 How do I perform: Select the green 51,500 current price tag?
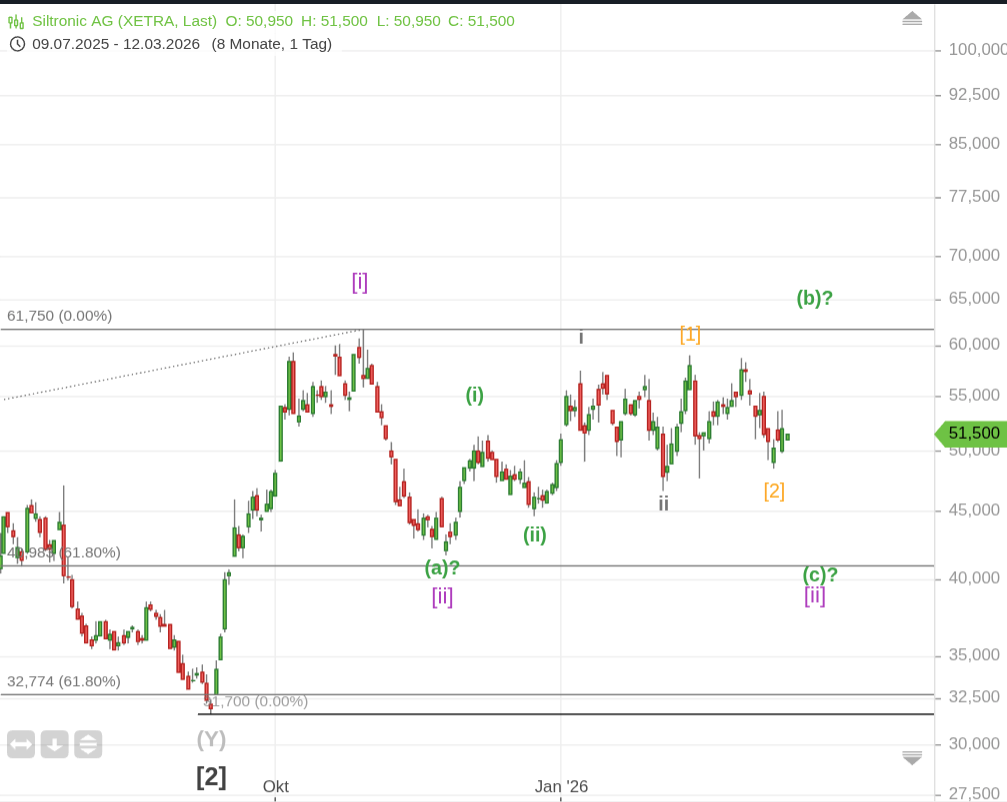(970, 433)
